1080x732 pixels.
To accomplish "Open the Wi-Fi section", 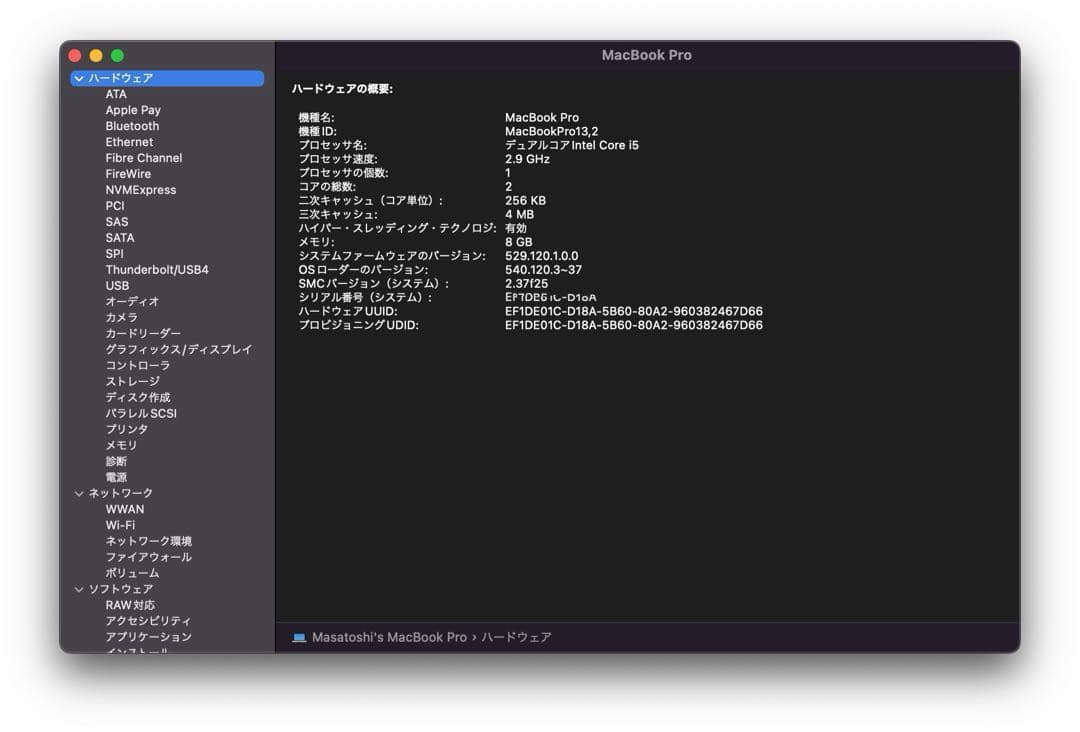I will pos(122,525).
